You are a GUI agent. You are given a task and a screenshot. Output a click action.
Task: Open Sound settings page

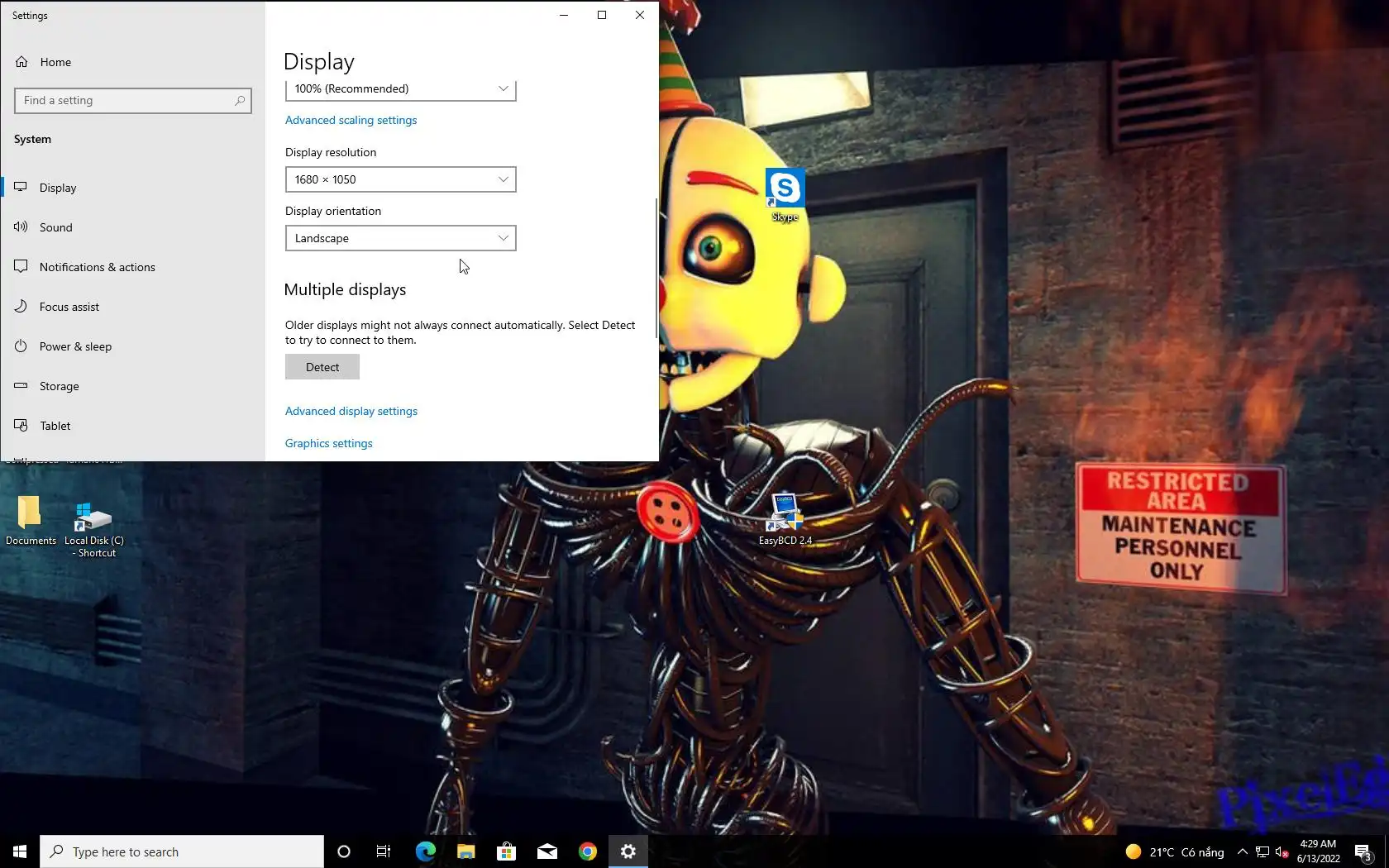click(132, 227)
